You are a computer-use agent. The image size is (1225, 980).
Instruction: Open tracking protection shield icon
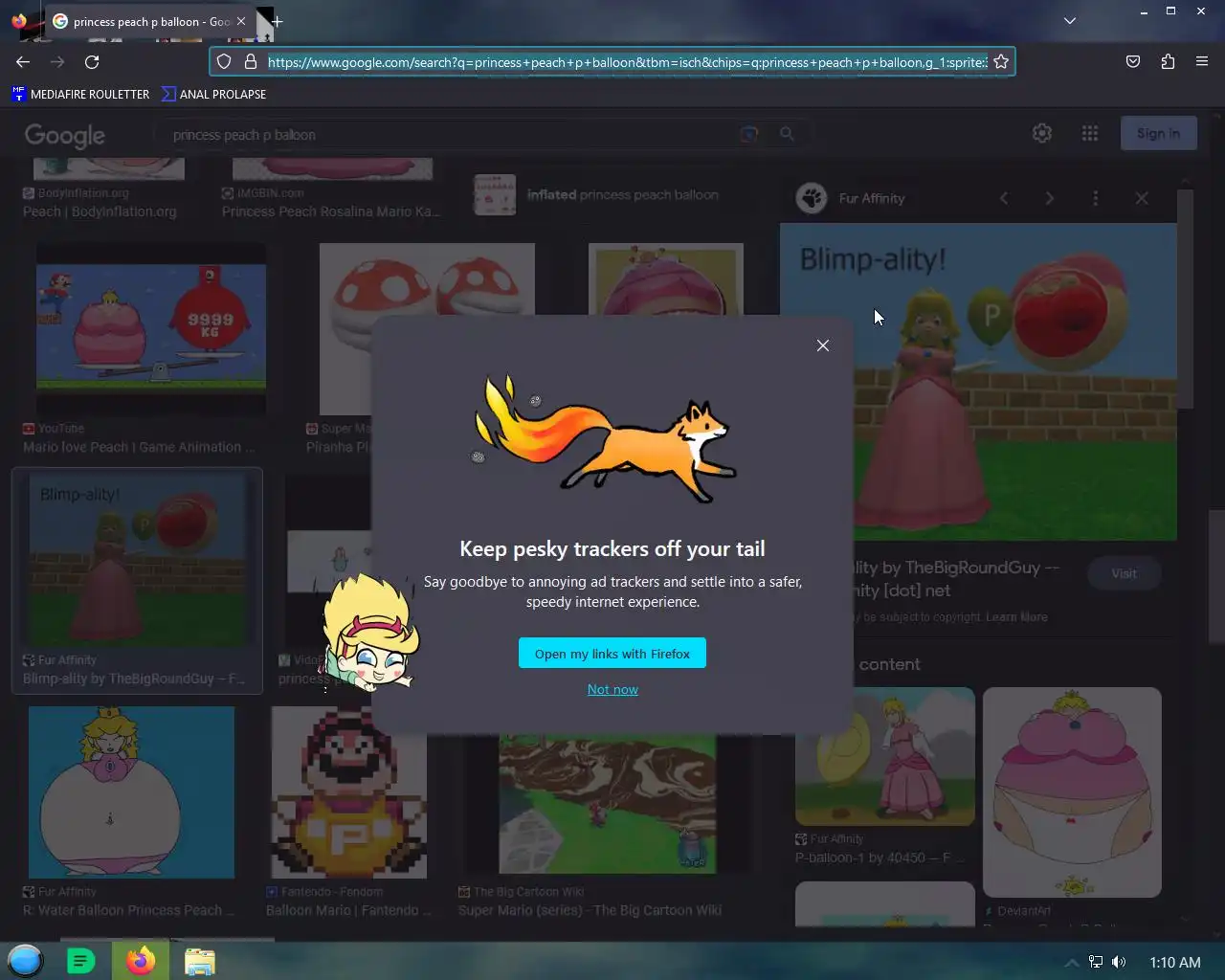pos(224,61)
